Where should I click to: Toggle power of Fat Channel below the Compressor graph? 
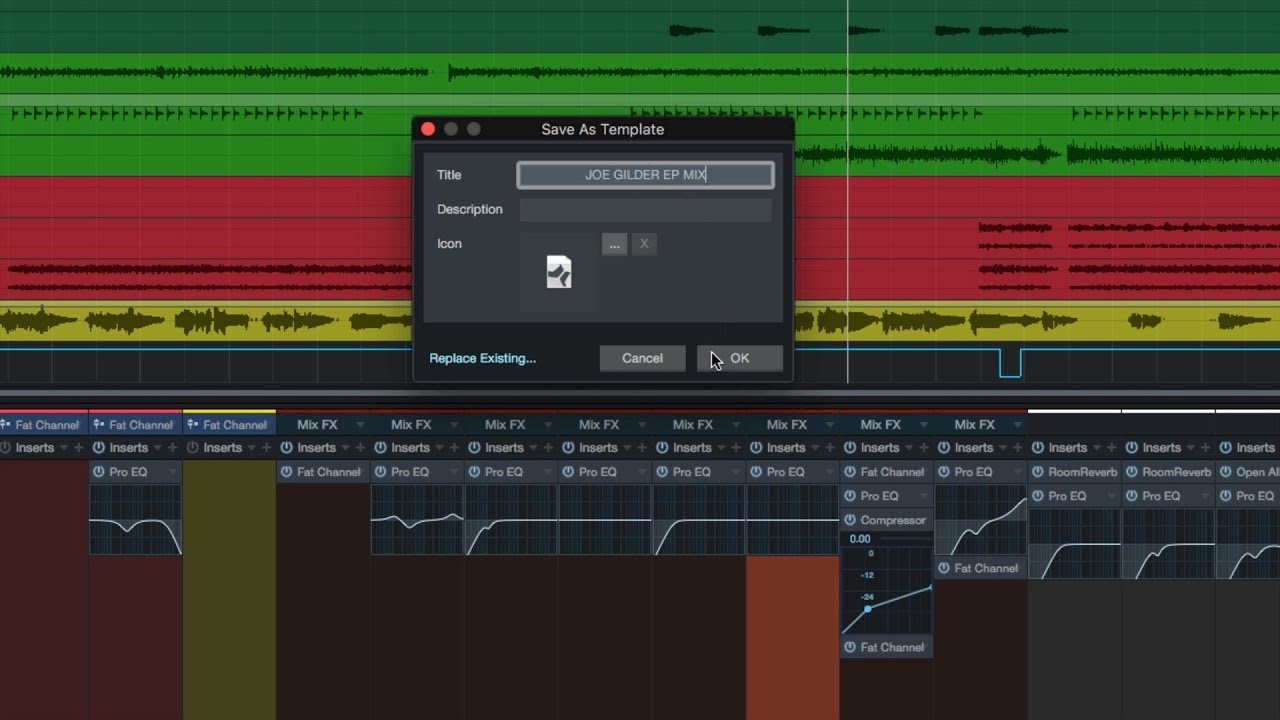850,647
